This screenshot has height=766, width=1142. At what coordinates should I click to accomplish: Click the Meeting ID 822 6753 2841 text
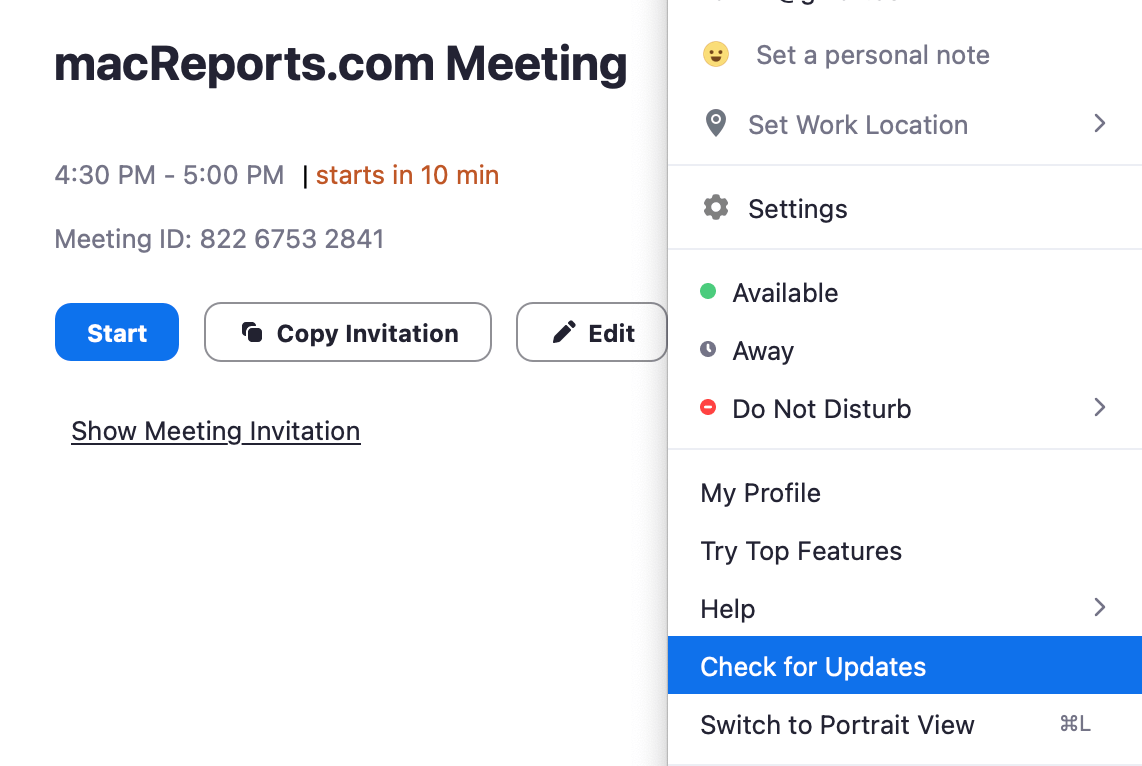pyautogui.click(x=219, y=239)
